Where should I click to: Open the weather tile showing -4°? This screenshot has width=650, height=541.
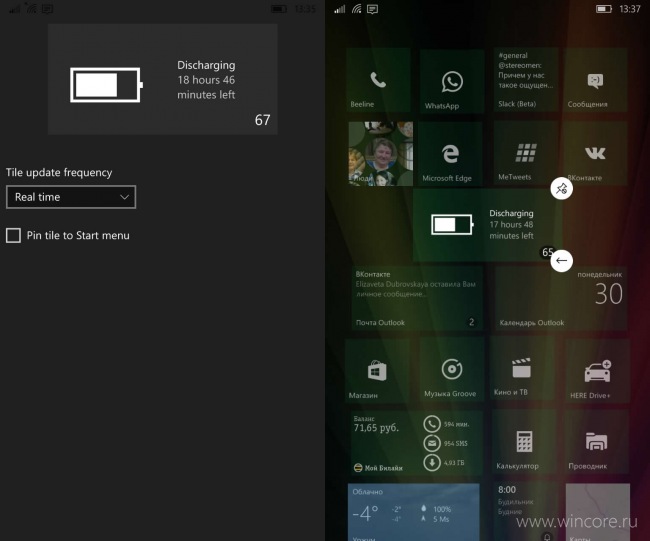click(414, 512)
